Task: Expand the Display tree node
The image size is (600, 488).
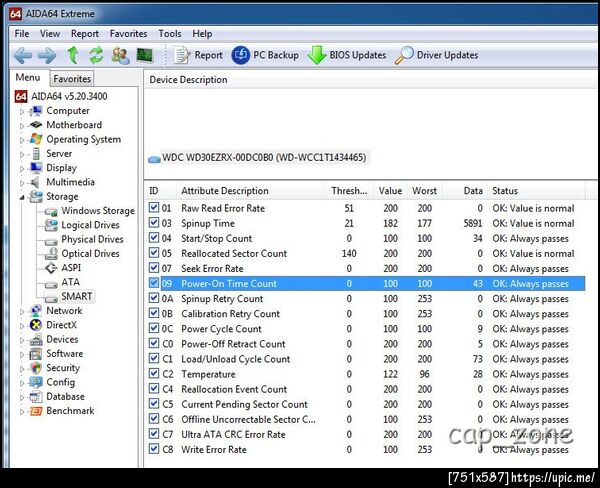Action: [x=22, y=168]
